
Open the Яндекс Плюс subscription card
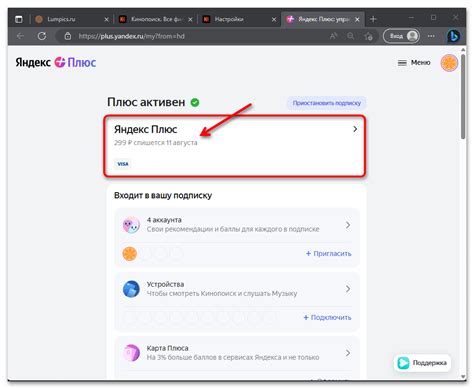tap(235, 146)
